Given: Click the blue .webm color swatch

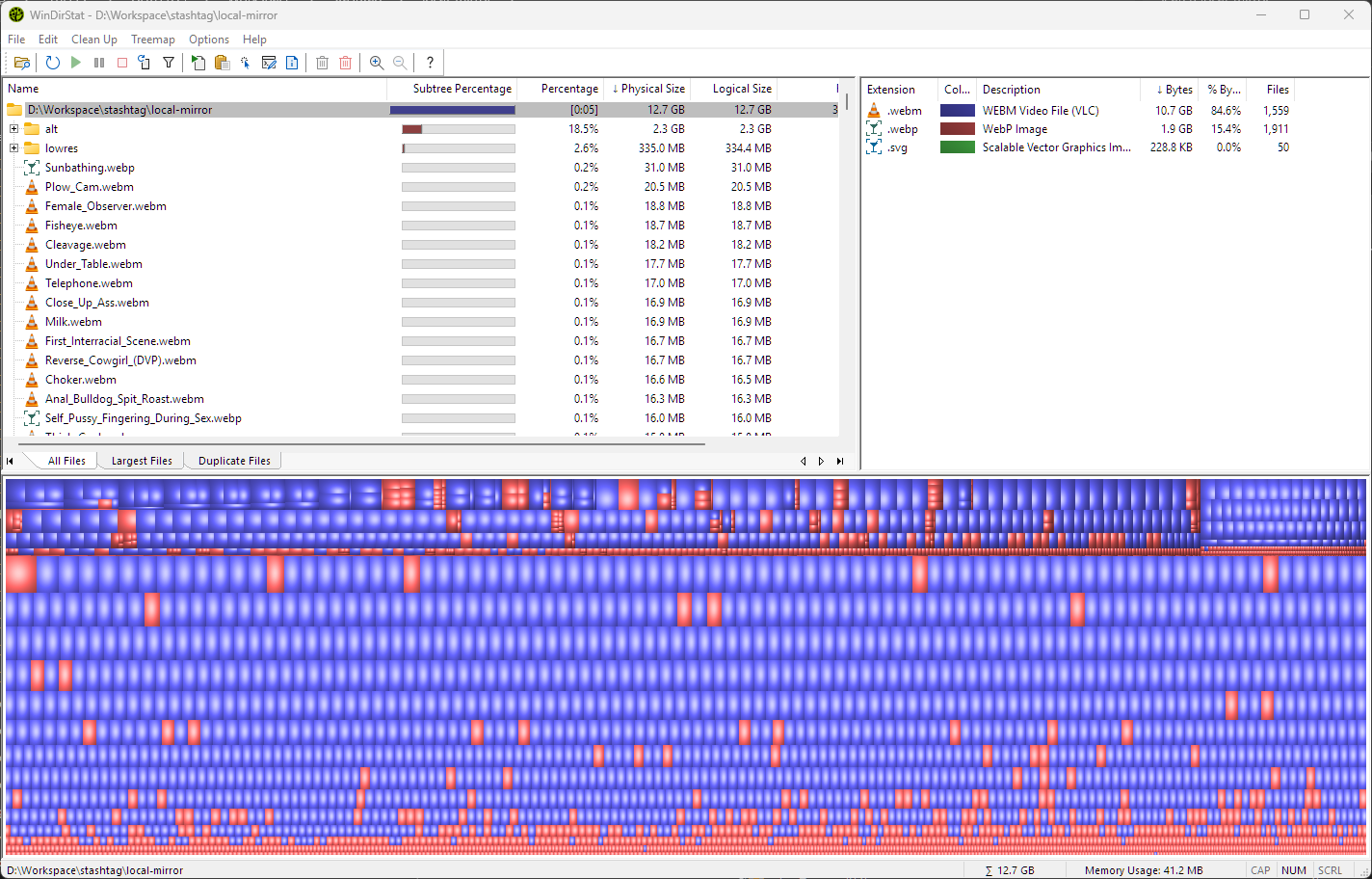Looking at the screenshot, I should [957, 111].
